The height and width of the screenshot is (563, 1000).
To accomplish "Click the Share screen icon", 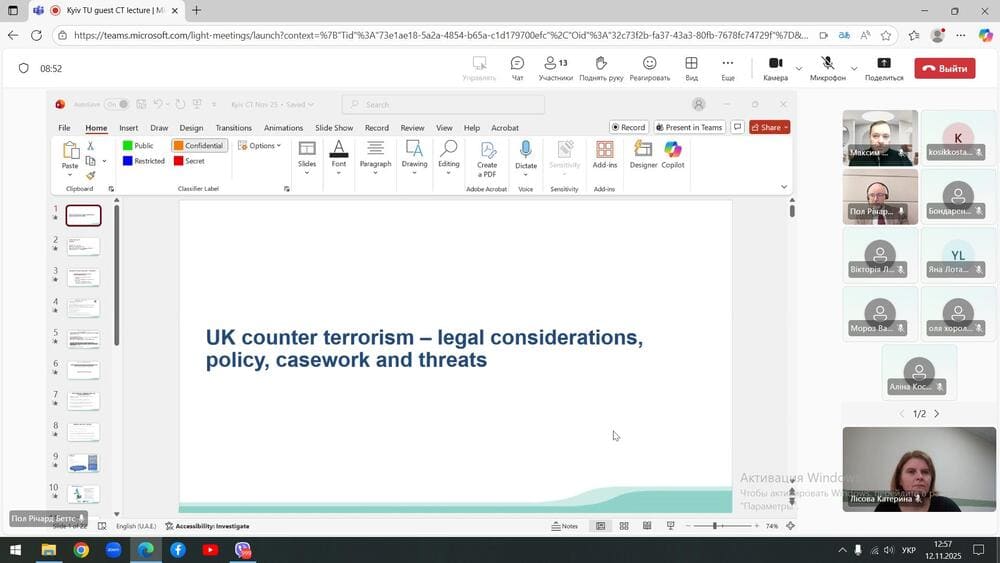I will point(883,68).
